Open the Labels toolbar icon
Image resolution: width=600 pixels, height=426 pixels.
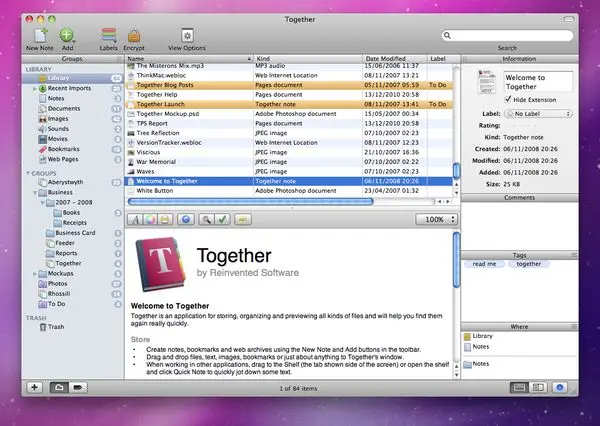tap(109, 35)
